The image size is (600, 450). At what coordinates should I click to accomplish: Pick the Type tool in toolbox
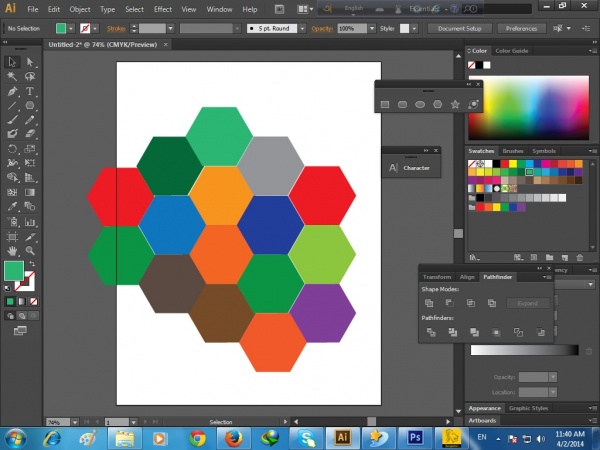point(30,90)
